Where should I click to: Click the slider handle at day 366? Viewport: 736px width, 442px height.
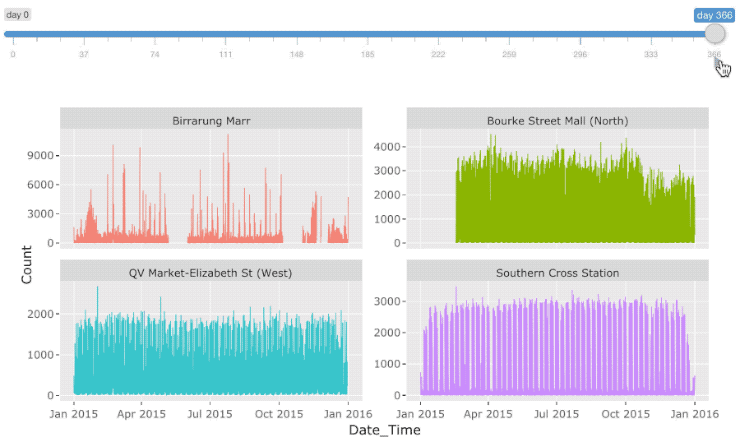714,34
